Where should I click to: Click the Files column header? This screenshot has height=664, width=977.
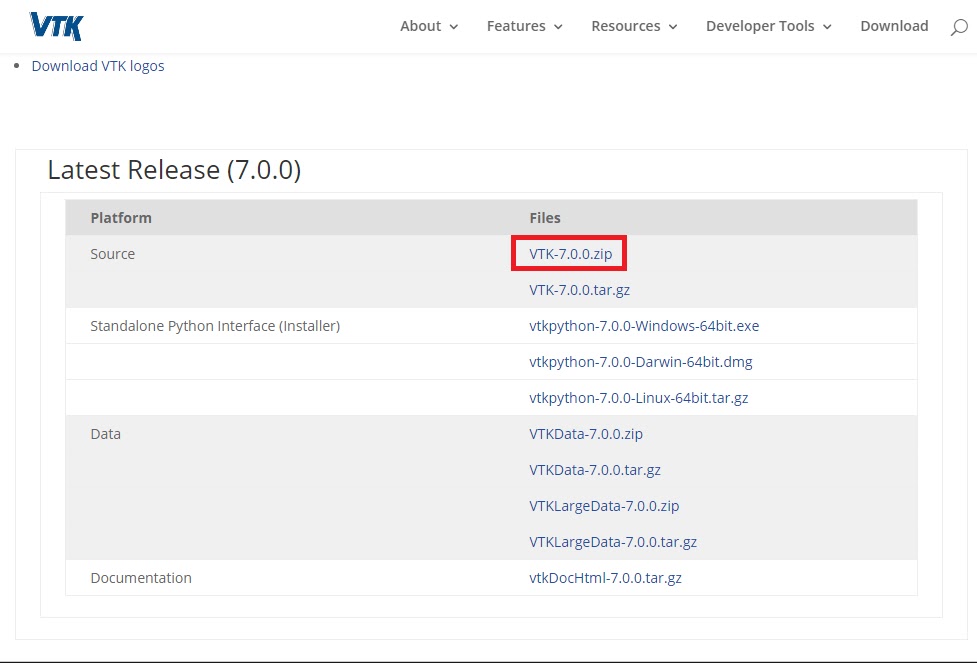[x=545, y=218]
